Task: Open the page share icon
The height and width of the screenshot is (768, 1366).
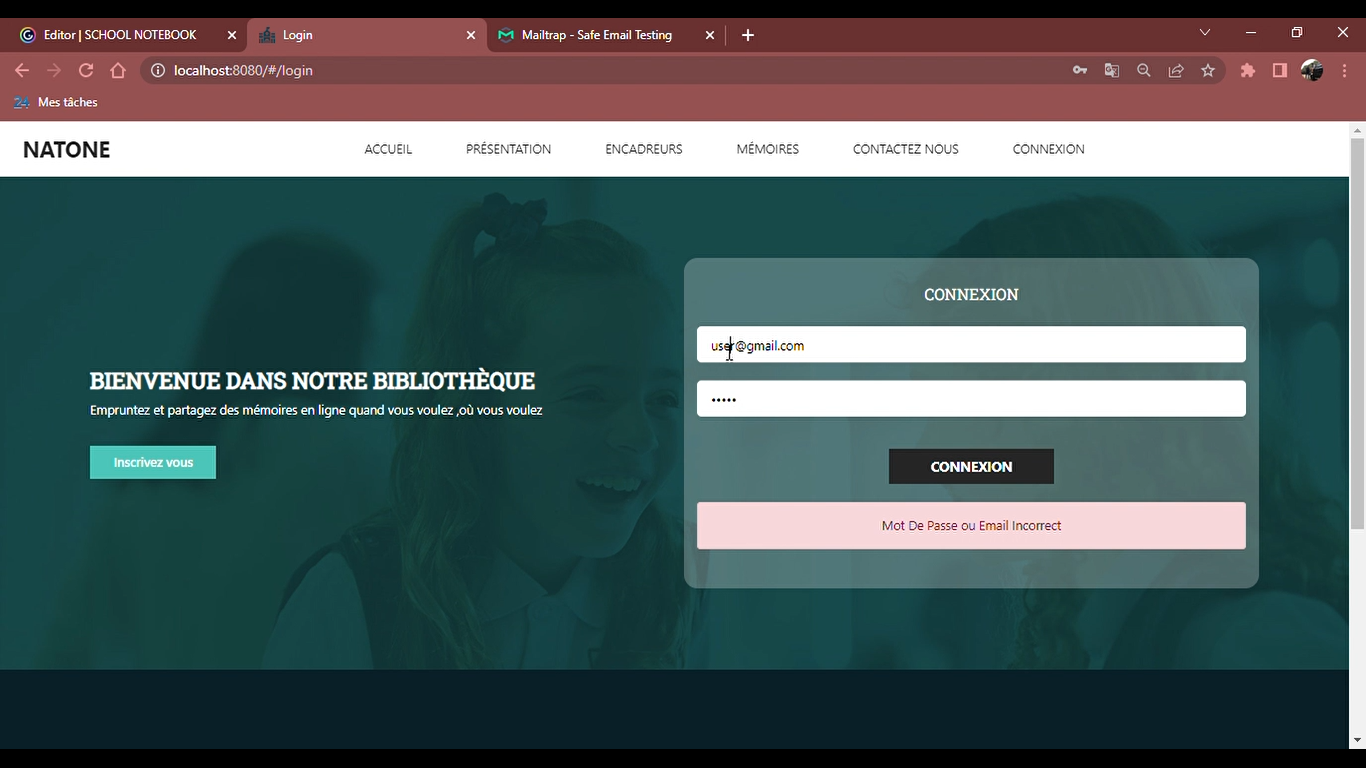Action: point(1175,70)
